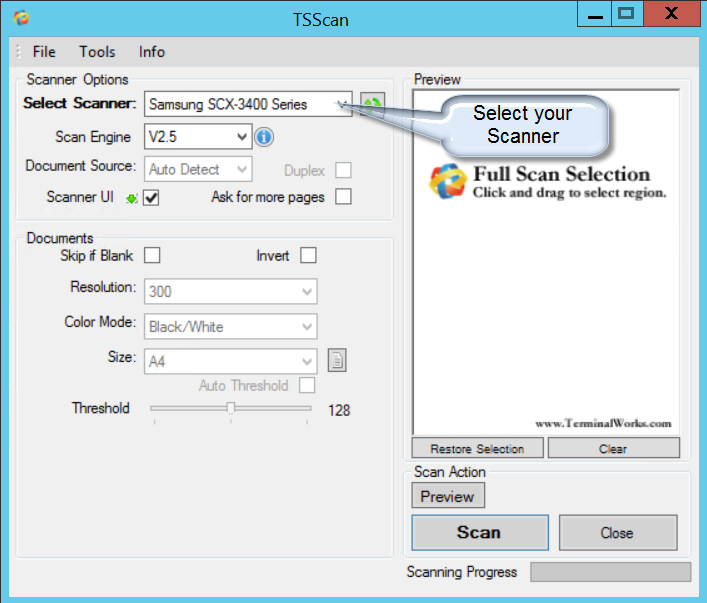Click the TerminalWorks logo in preview
The width and height of the screenshot is (707, 603).
tap(447, 180)
